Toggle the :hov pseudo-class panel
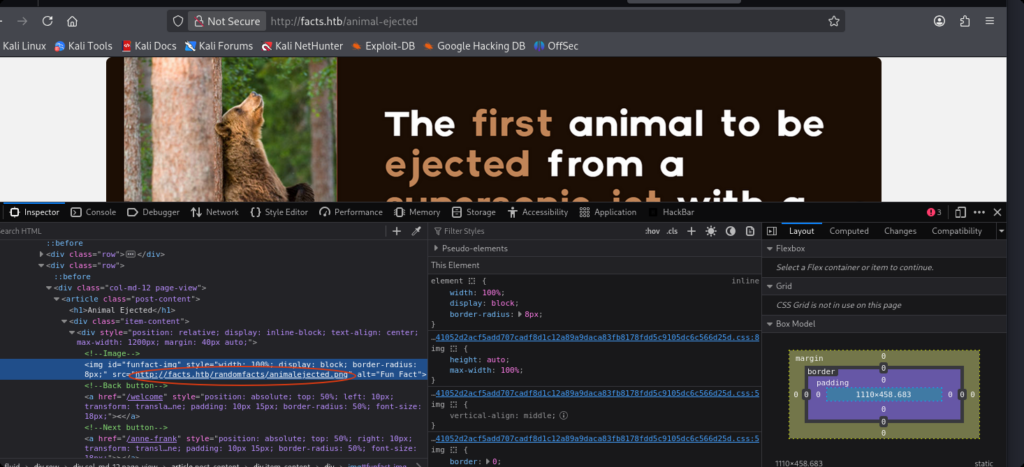 click(652, 231)
